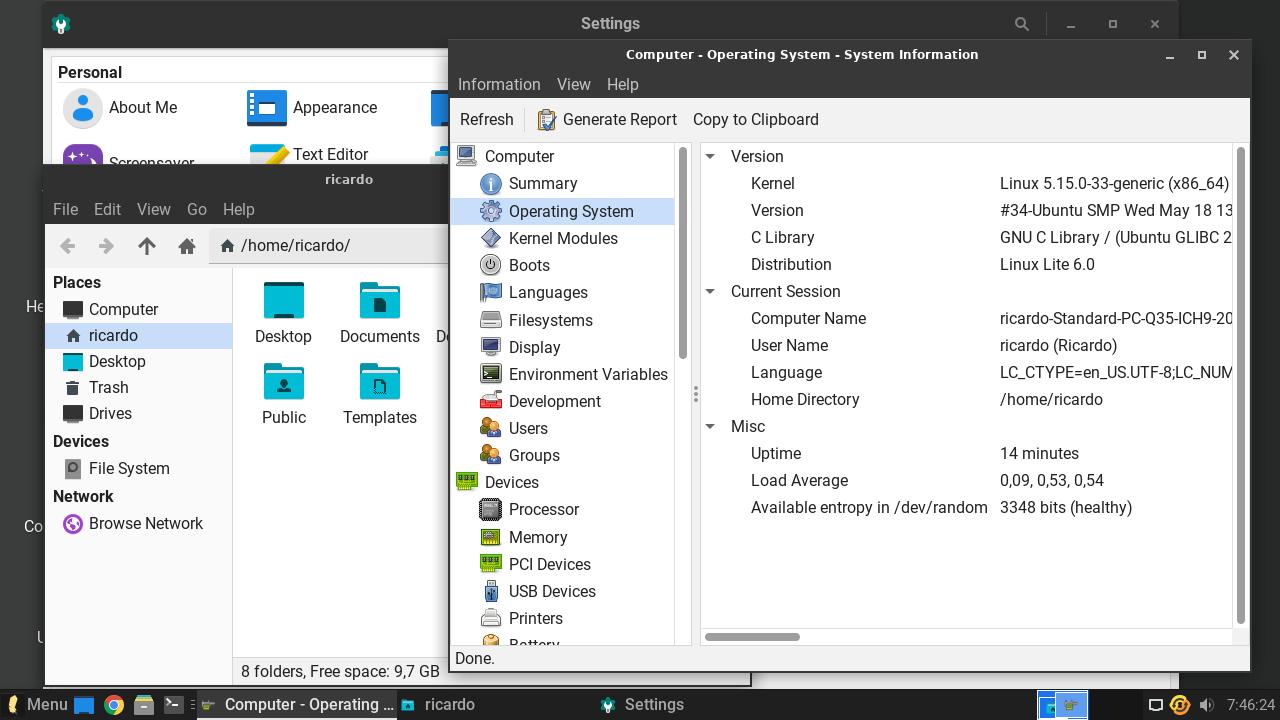Screen dimensions: 1280x720
Task: Open the File menu in file manager
Action: (65, 210)
